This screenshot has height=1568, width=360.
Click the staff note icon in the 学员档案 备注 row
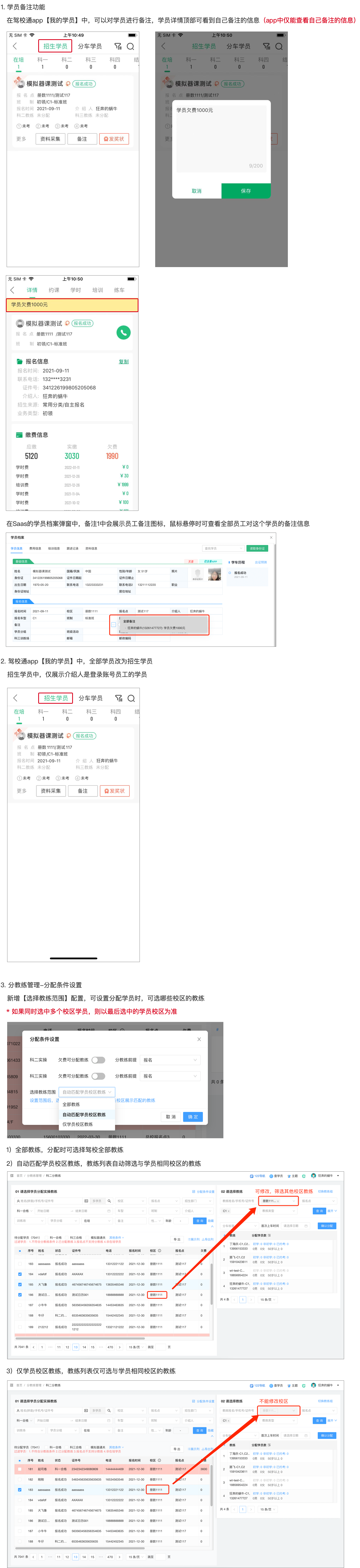click(113, 624)
